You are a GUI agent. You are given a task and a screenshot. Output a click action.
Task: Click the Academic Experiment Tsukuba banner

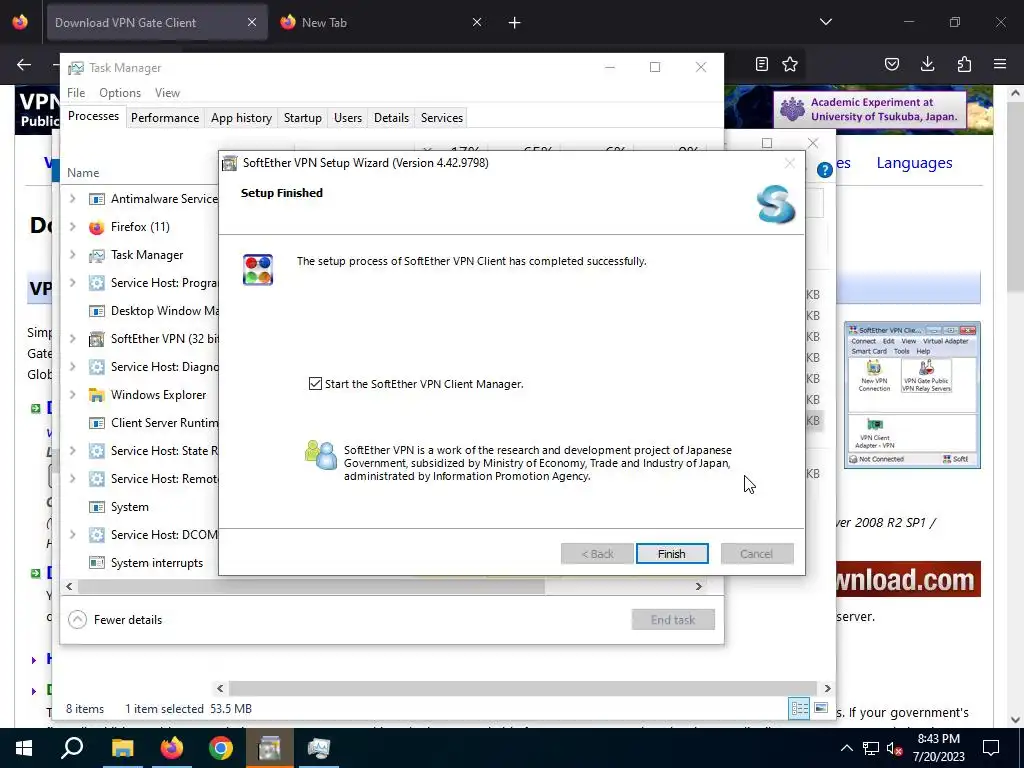[x=870, y=109]
